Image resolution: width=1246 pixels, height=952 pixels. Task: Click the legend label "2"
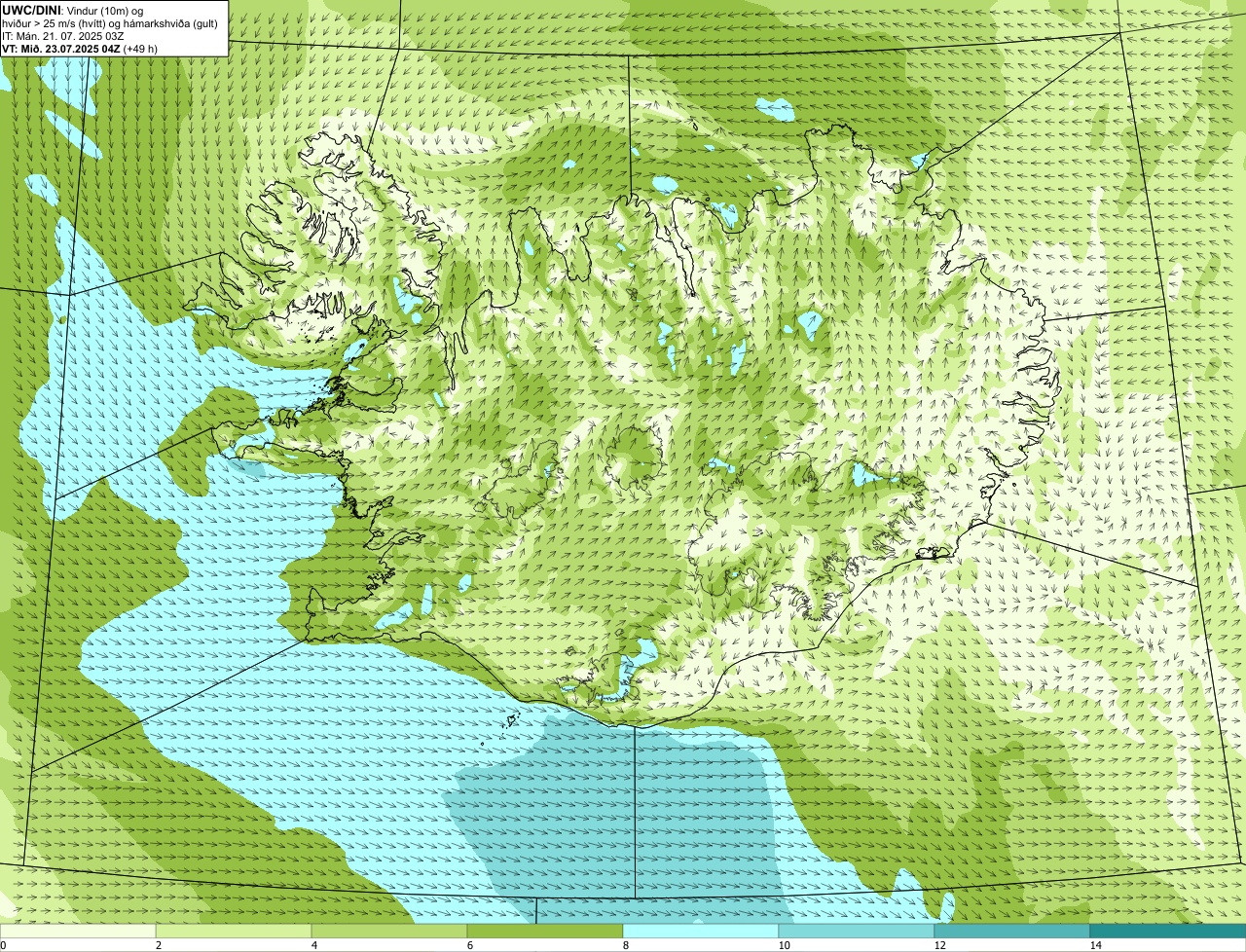pos(158,945)
